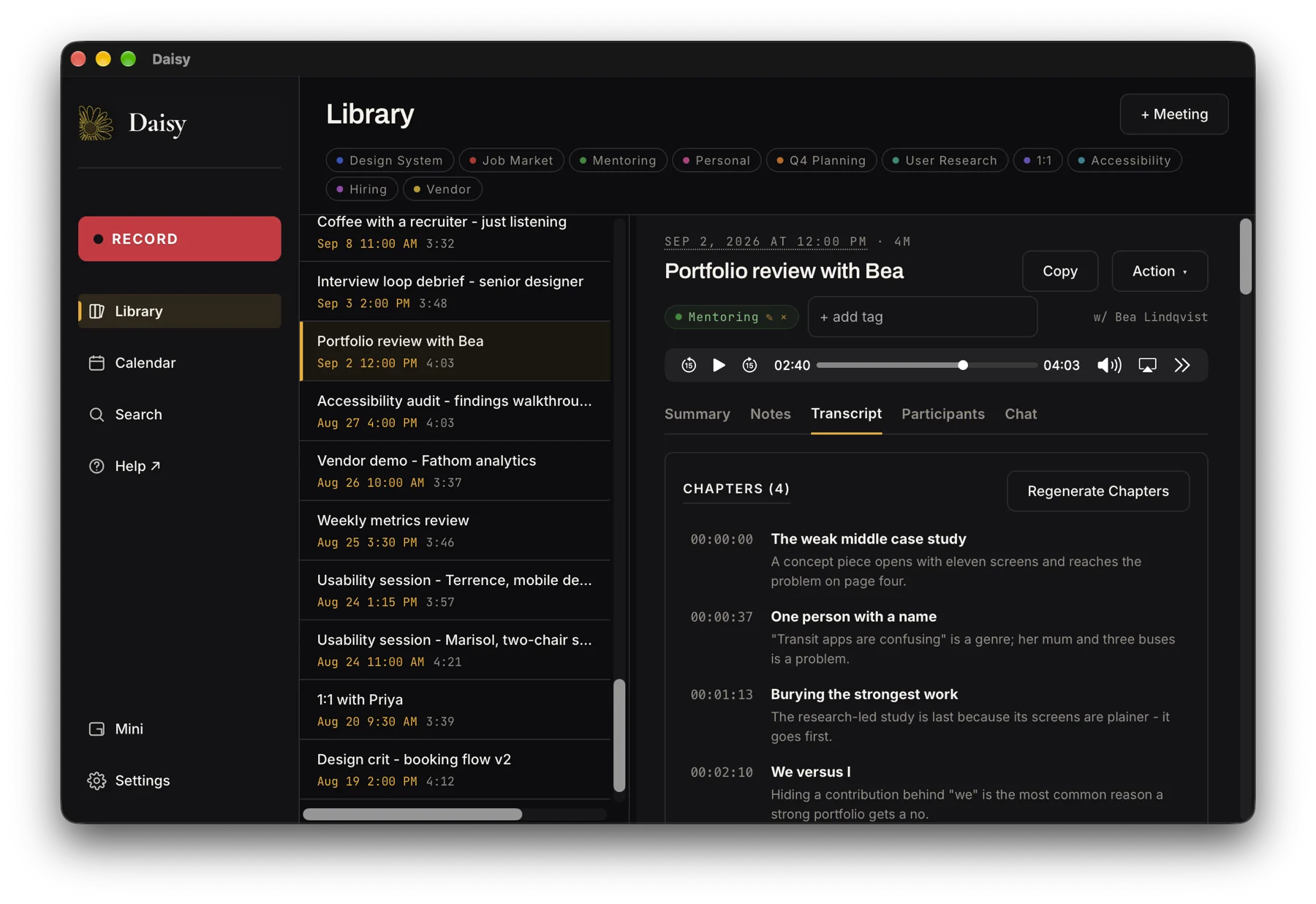Jump to chapter One person with a name
Viewport: 1316px width, 904px height.
click(936, 637)
